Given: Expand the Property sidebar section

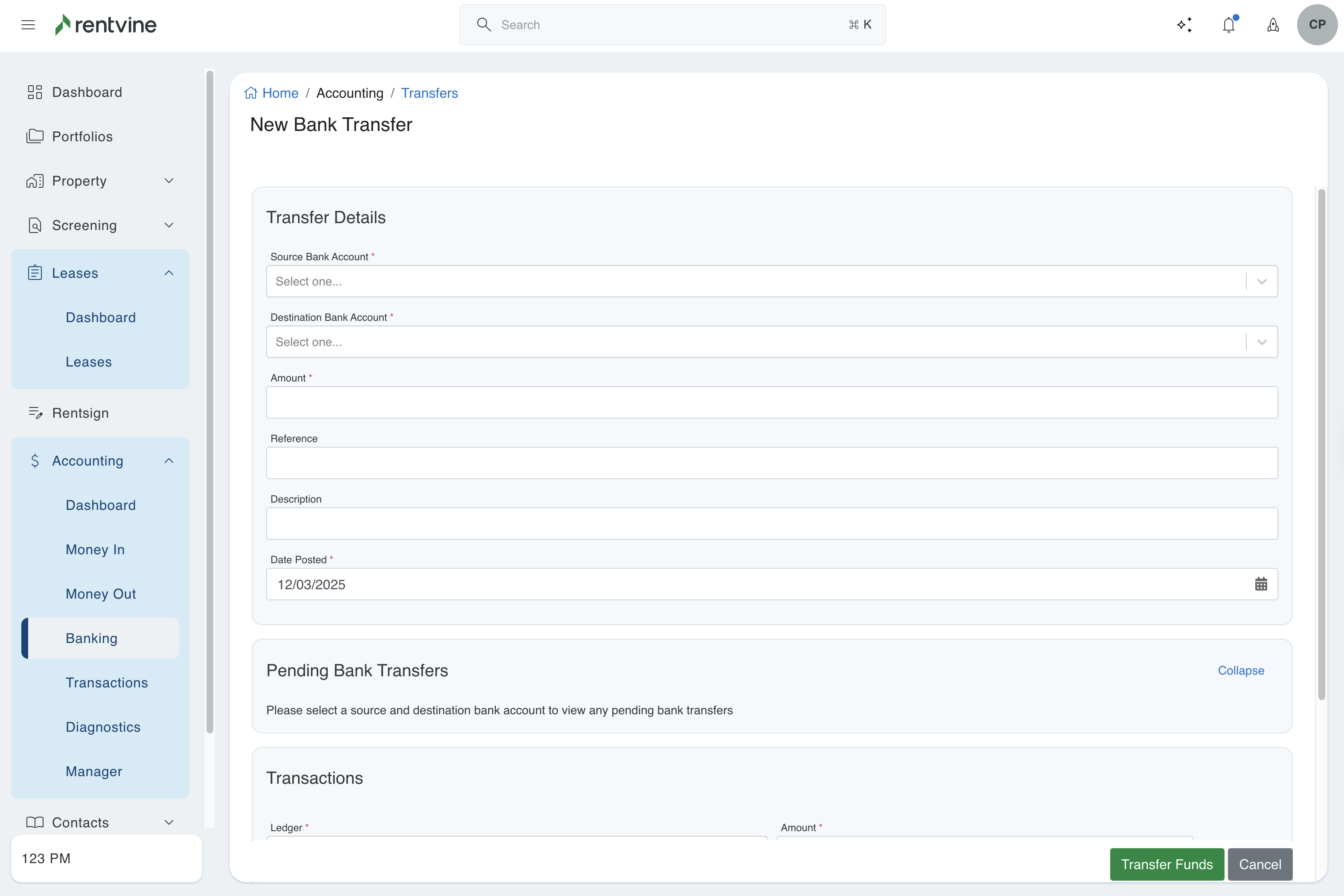Looking at the screenshot, I should (x=169, y=180).
